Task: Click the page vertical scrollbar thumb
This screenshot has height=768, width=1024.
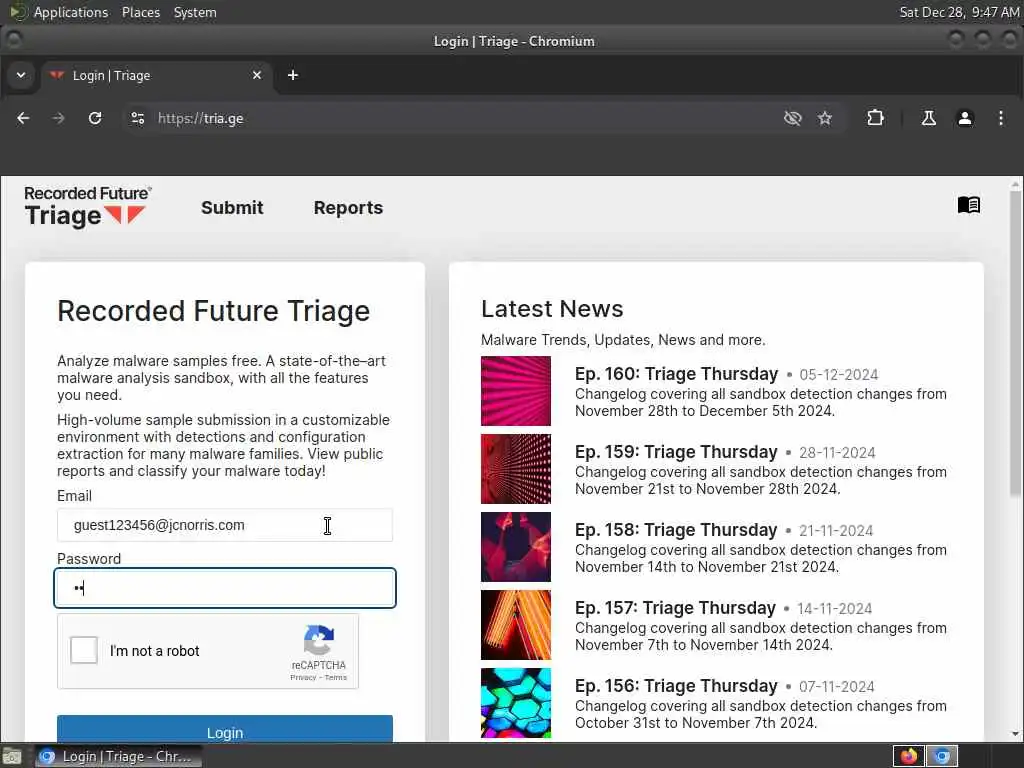Action: pyautogui.click(x=1015, y=343)
